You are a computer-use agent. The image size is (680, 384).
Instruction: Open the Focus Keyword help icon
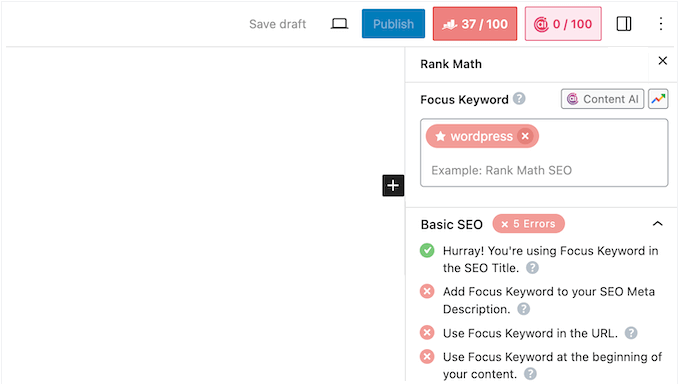pyautogui.click(x=519, y=99)
